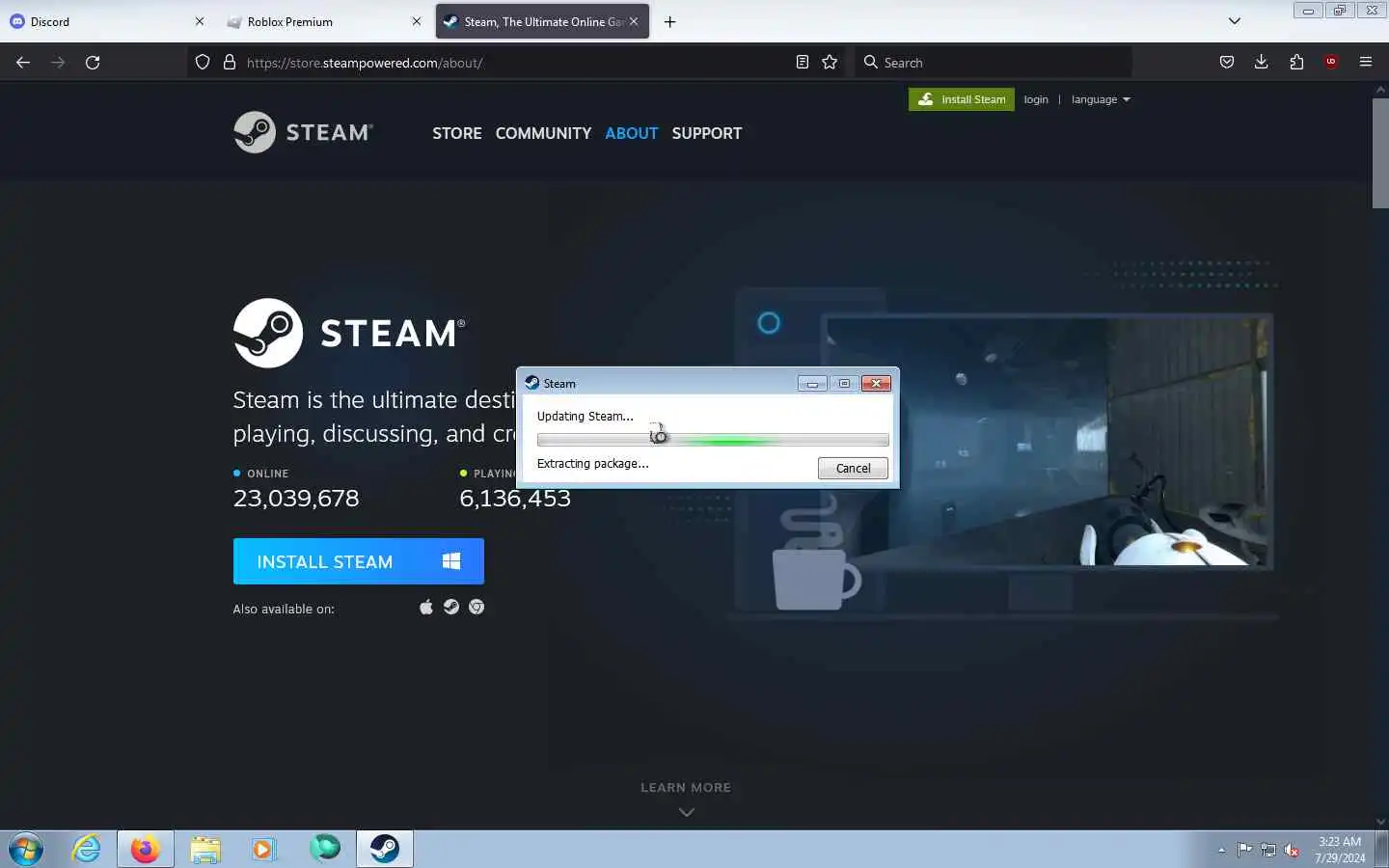Open the ABOUT menu item
1389x868 pixels.
pos(632,133)
